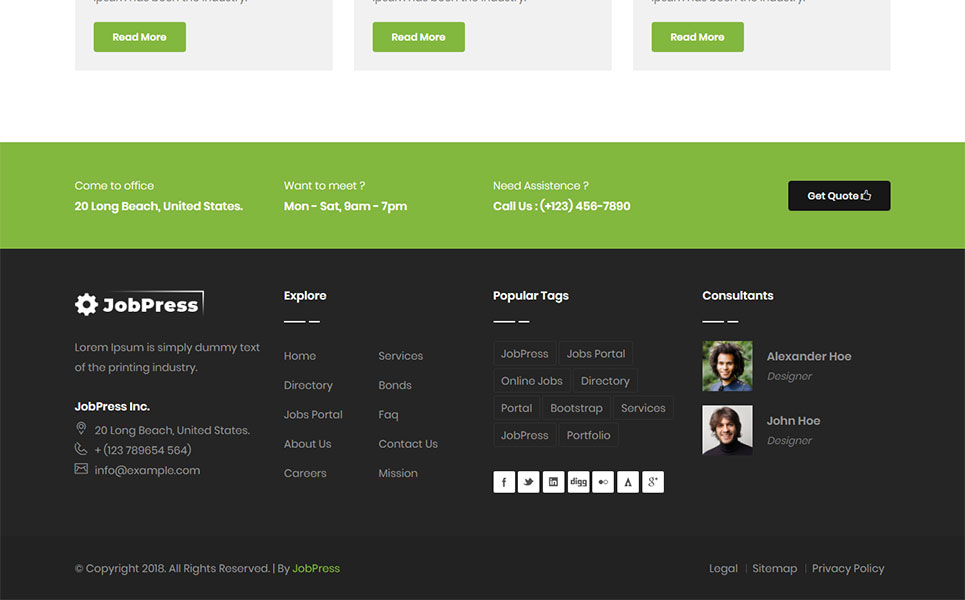Select the Directory popular tag
965x600 pixels.
pos(605,381)
